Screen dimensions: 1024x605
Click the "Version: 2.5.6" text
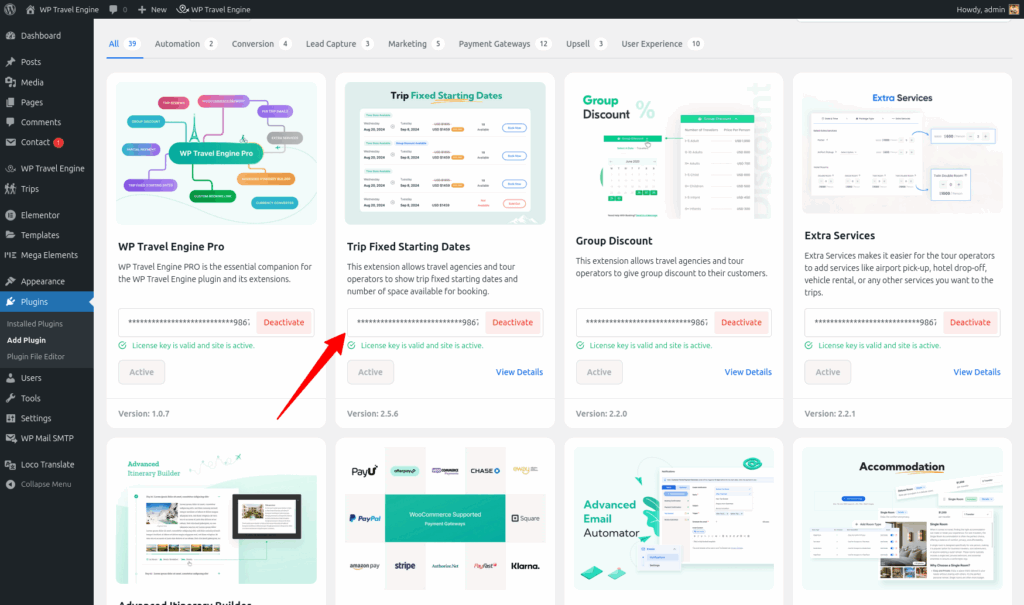pos(372,414)
